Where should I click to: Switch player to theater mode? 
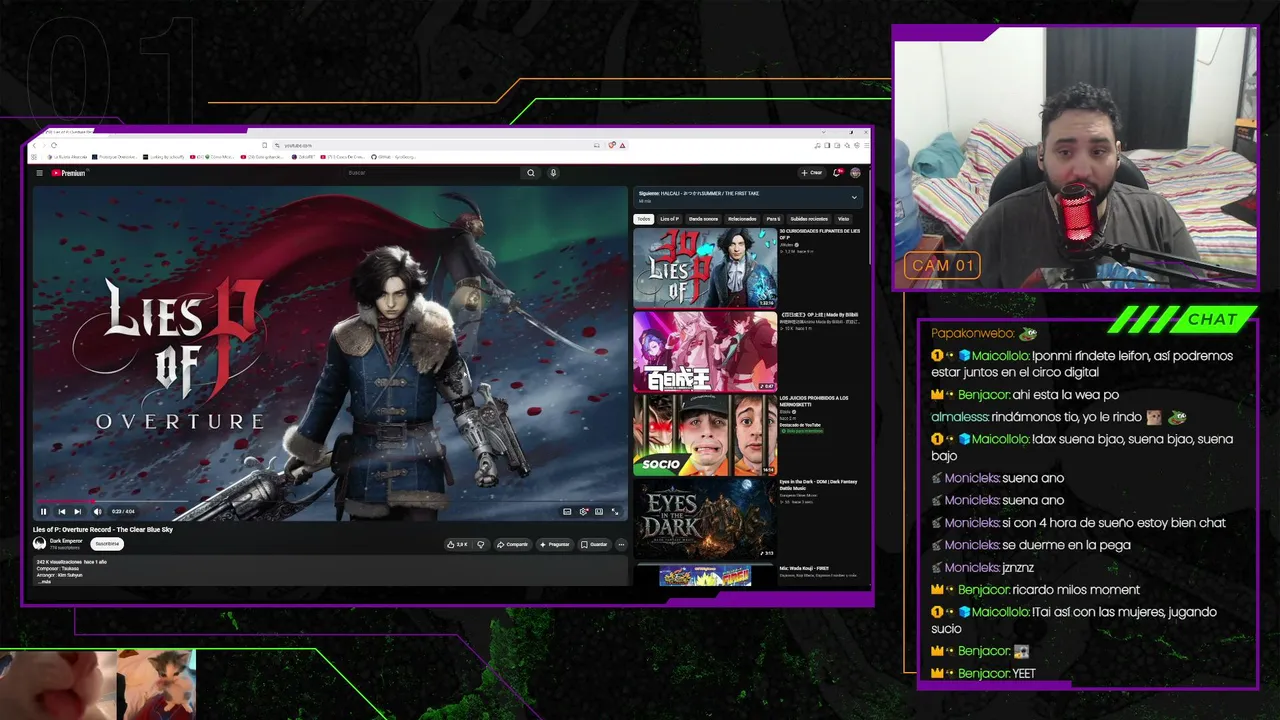click(x=599, y=511)
